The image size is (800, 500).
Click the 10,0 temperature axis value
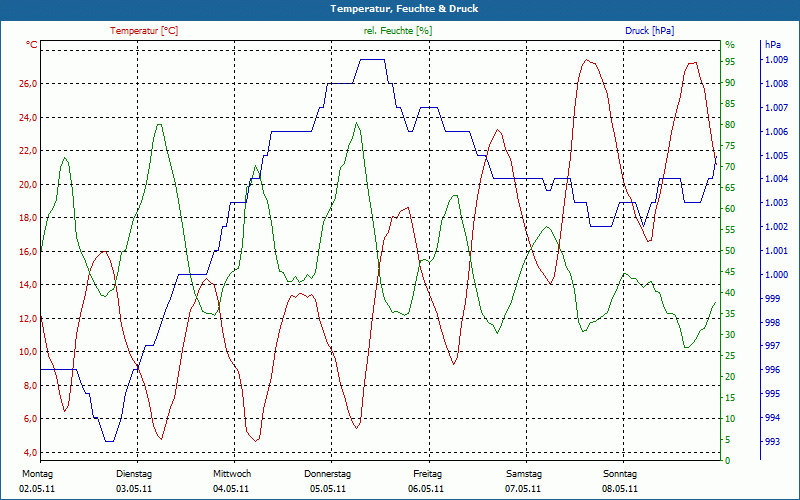[x=28, y=352]
